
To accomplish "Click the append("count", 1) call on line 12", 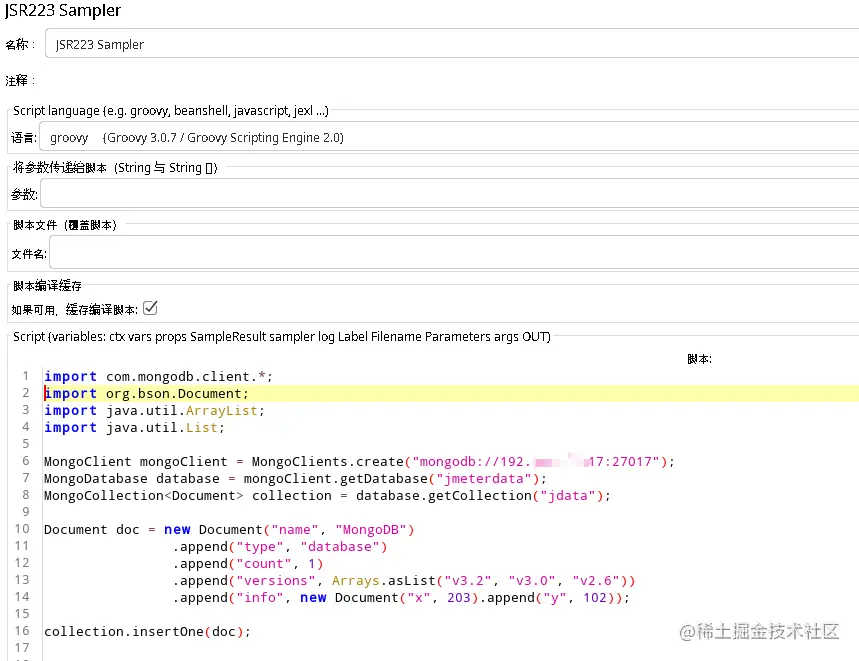I will coord(247,563).
